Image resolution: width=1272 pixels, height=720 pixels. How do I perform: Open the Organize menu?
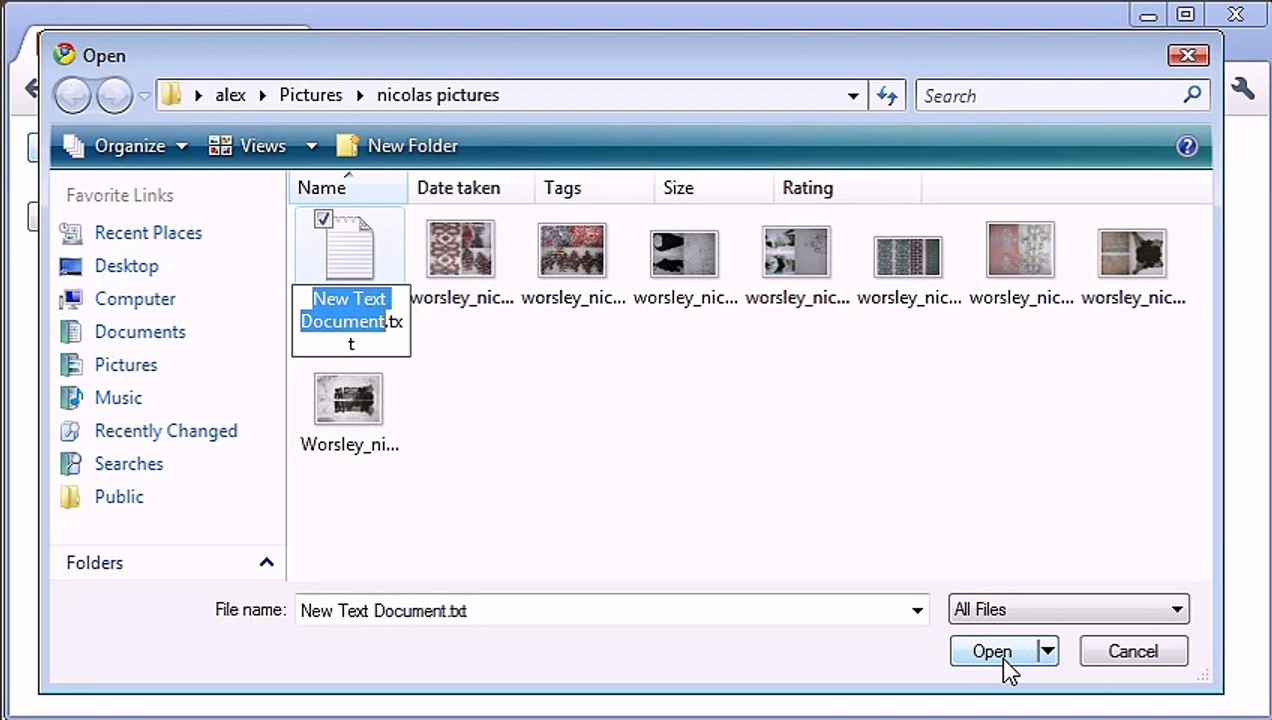click(126, 146)
